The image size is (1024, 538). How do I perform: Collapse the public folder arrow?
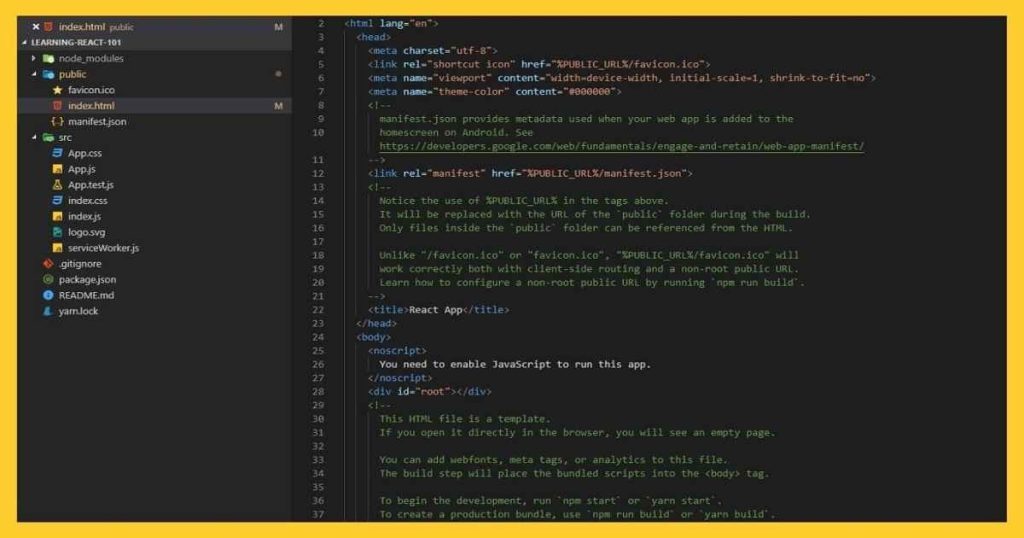tap(34, 74)
